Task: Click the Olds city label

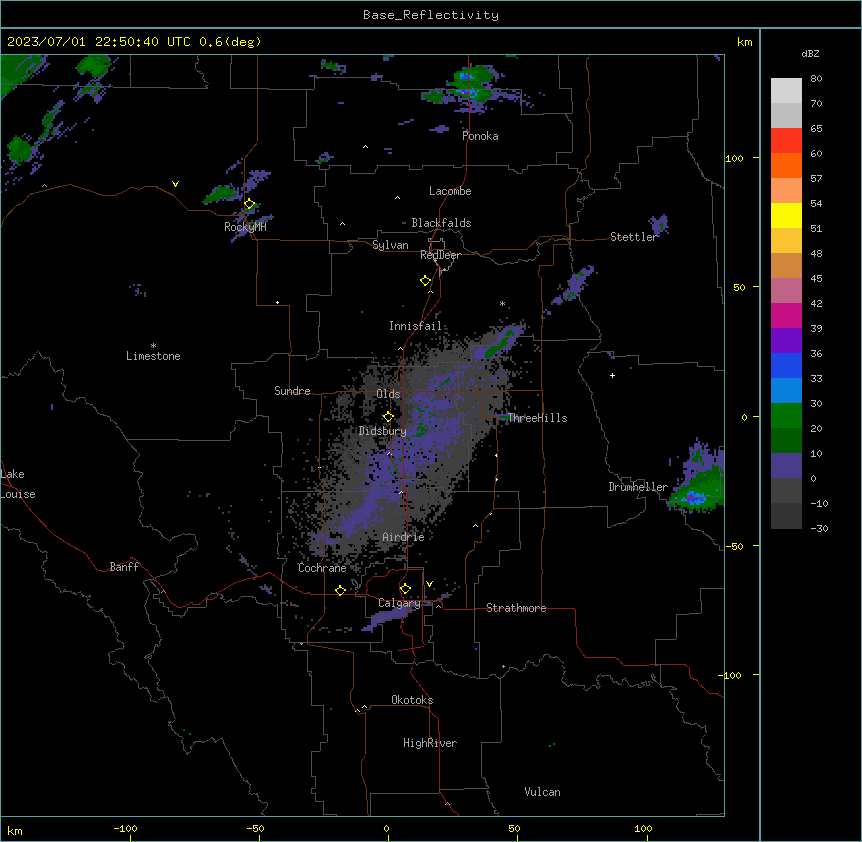Action: coord(388,394)
